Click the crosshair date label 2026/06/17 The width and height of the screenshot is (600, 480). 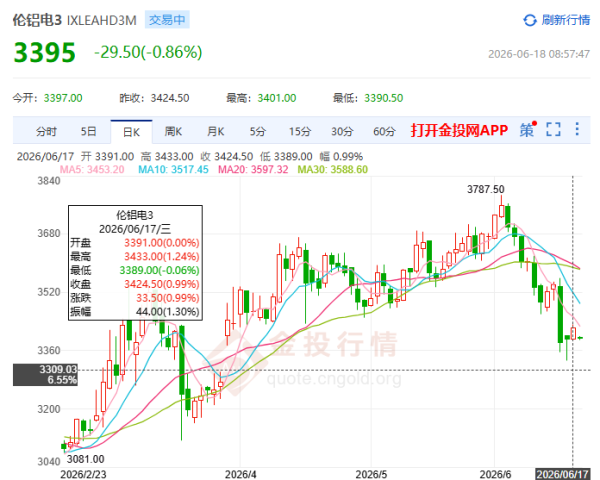click(562, 474)
